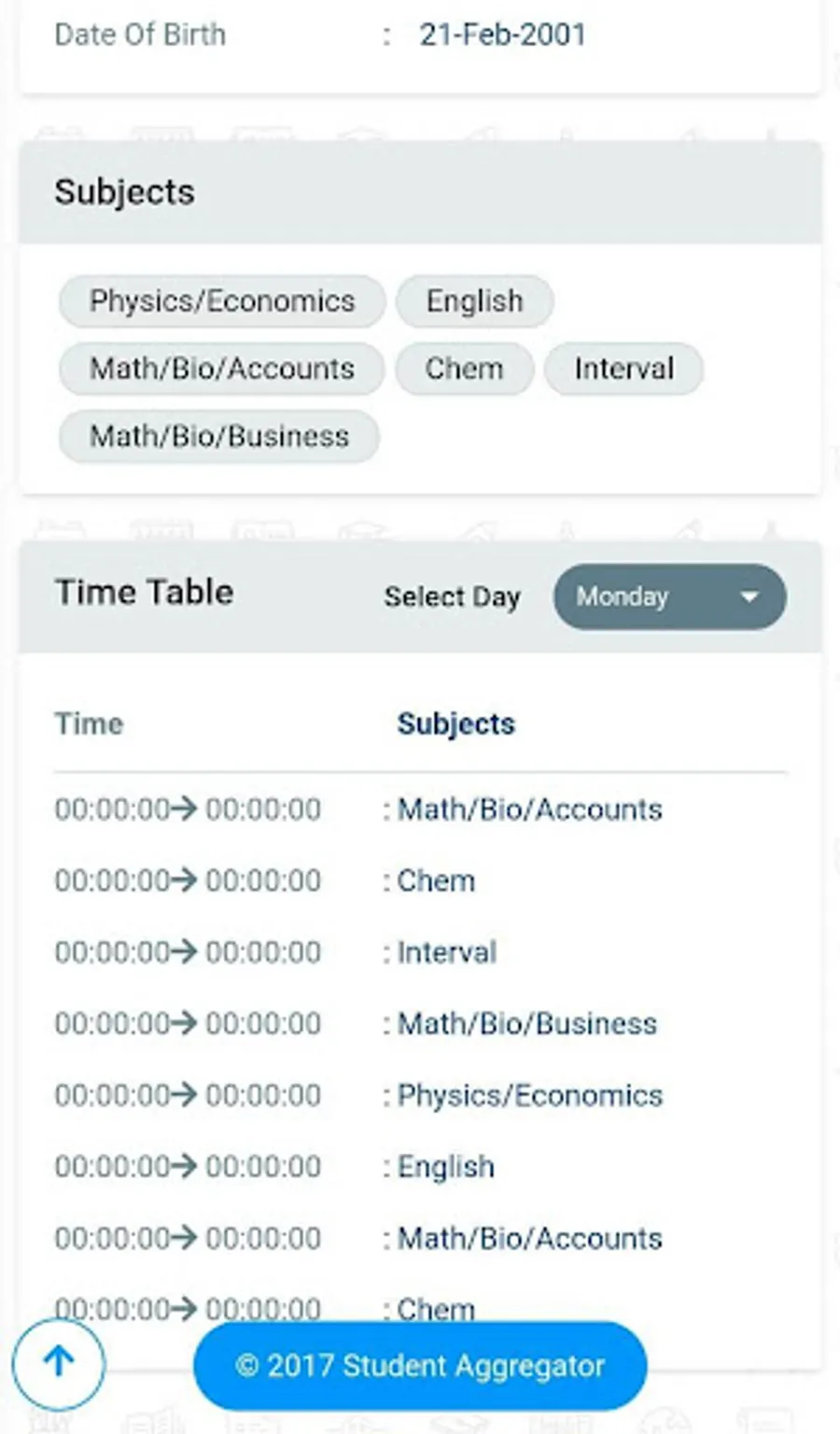The image size is (840, 1434).
Task: Click the Physics/Economics timetable entry
Action: click(x=529, y=1095)
